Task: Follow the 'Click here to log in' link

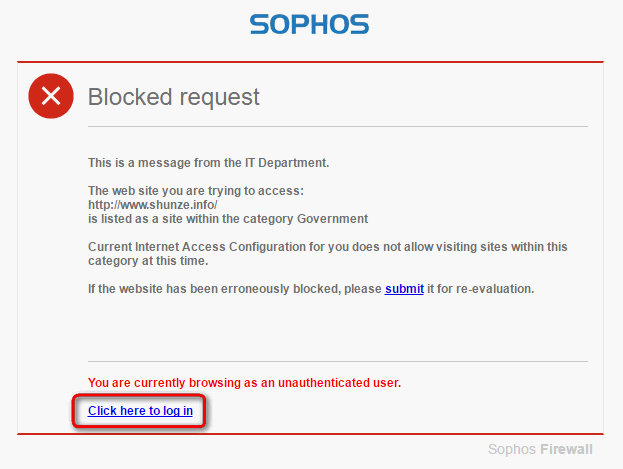Action: 140,411
